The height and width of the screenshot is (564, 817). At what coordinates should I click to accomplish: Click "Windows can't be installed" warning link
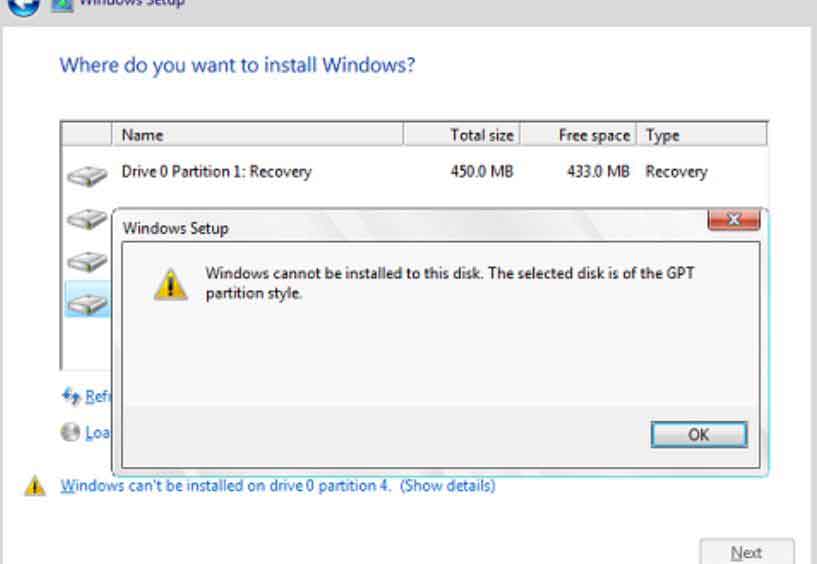227,486
